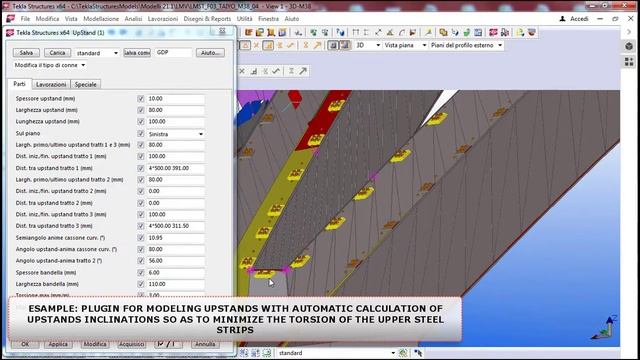
Task: Click the Applica button
Action: 58,344
